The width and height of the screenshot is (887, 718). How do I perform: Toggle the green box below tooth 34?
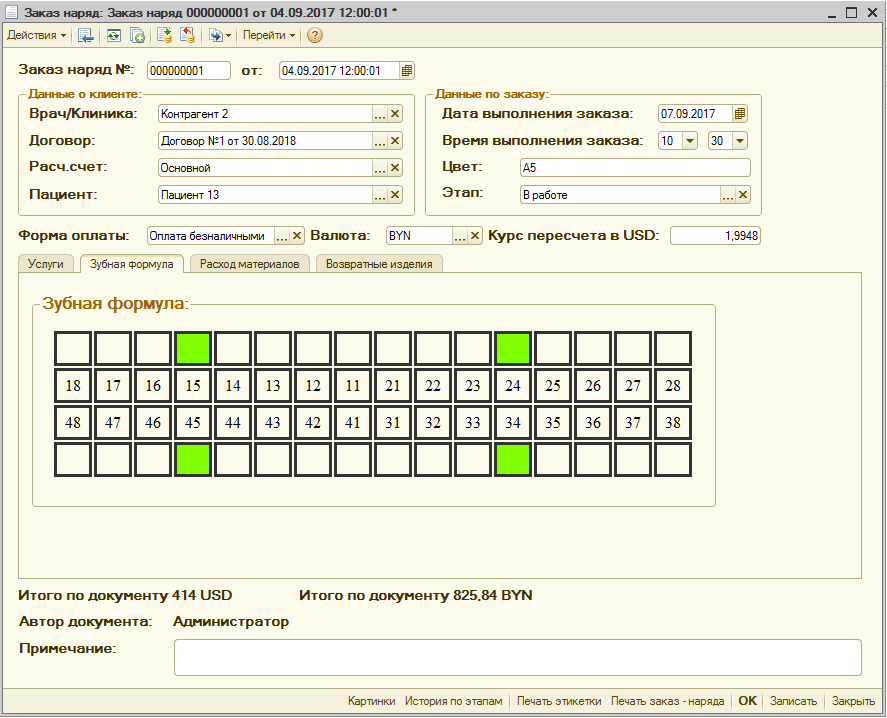tap(513, 460)
